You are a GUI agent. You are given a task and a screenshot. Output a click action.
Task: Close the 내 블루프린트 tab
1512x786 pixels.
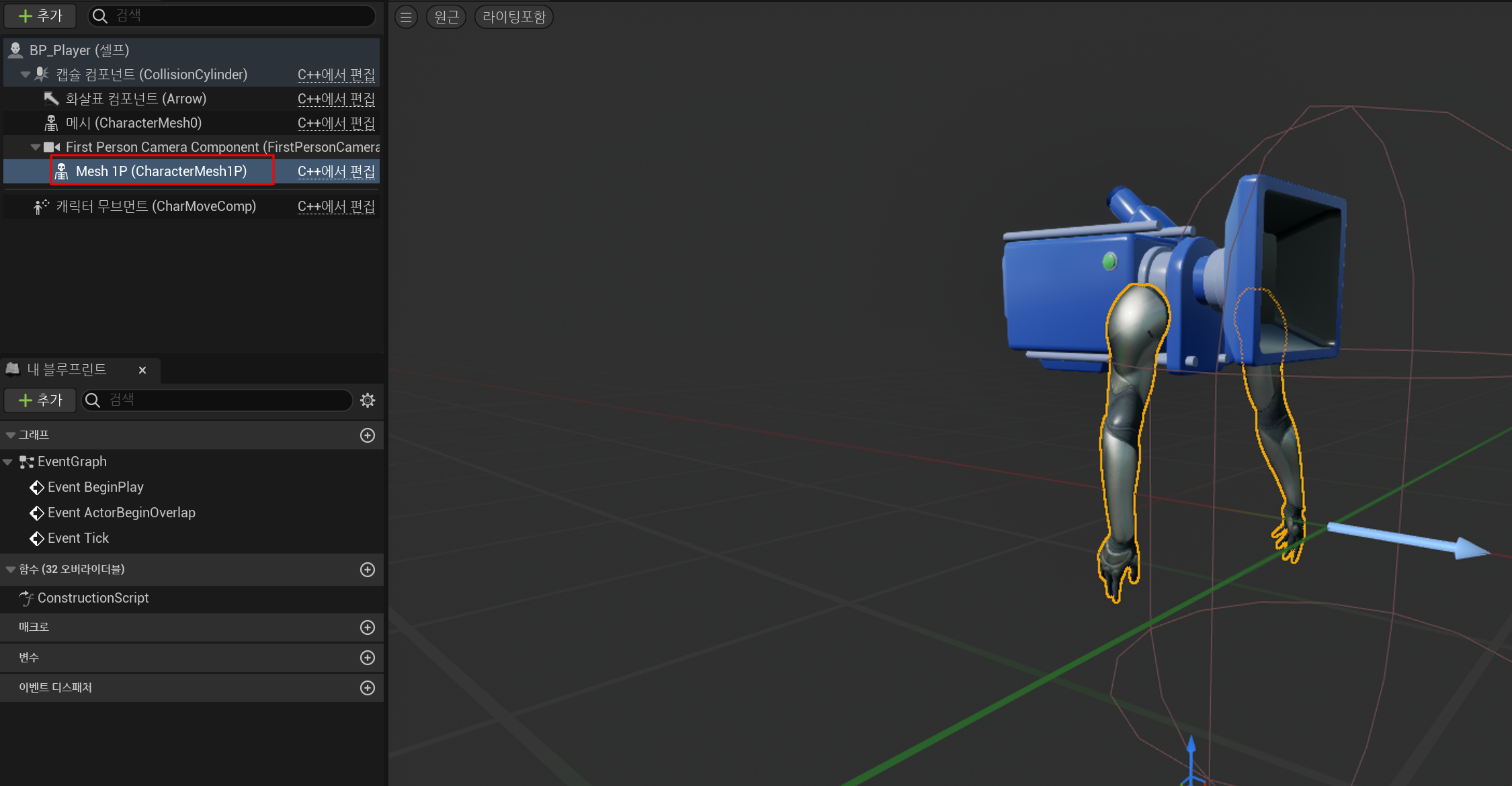pyautogui.click(x=142, y=370)
